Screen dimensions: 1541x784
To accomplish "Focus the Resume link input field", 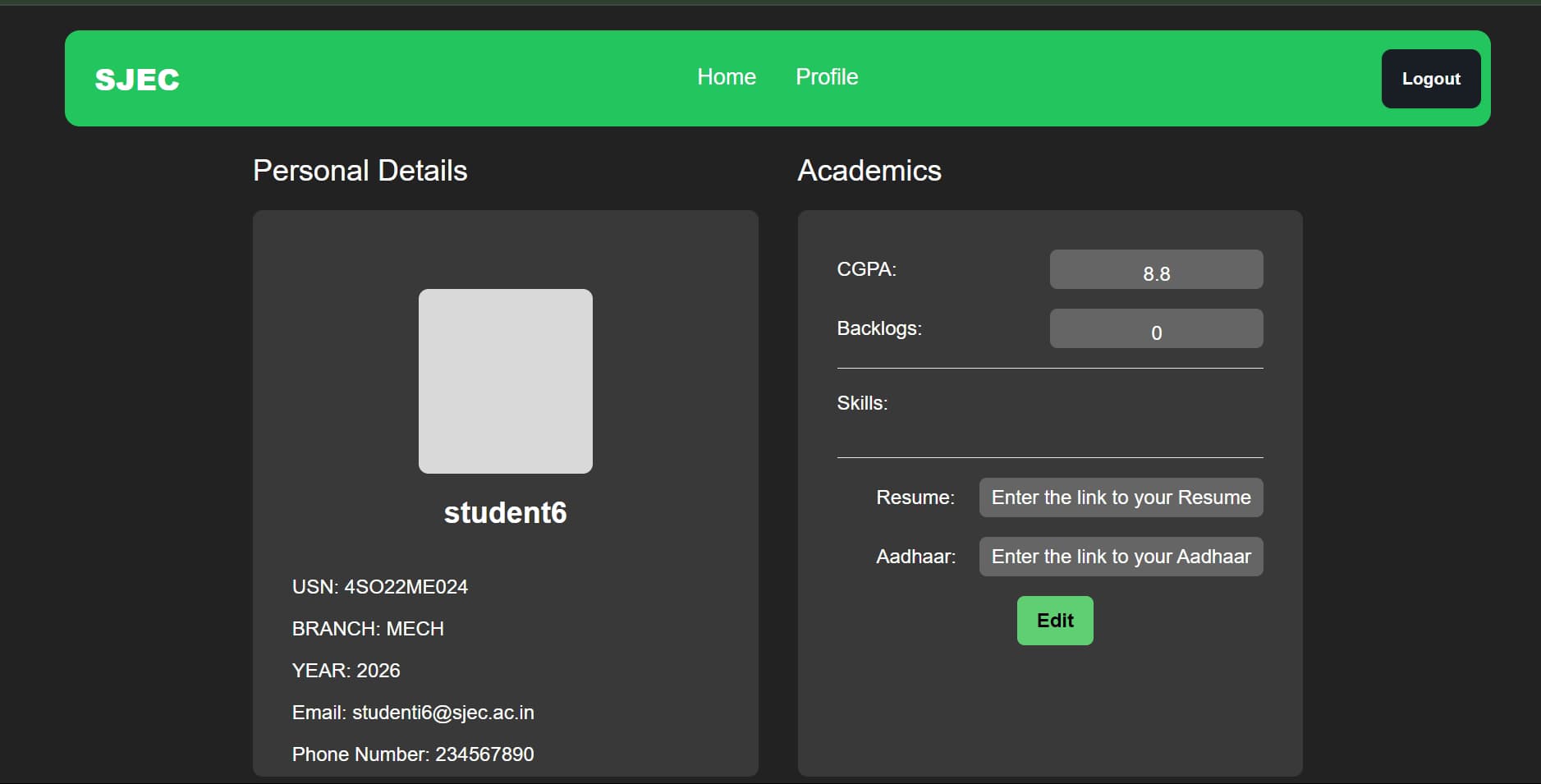I will [x=1121, y=497].
